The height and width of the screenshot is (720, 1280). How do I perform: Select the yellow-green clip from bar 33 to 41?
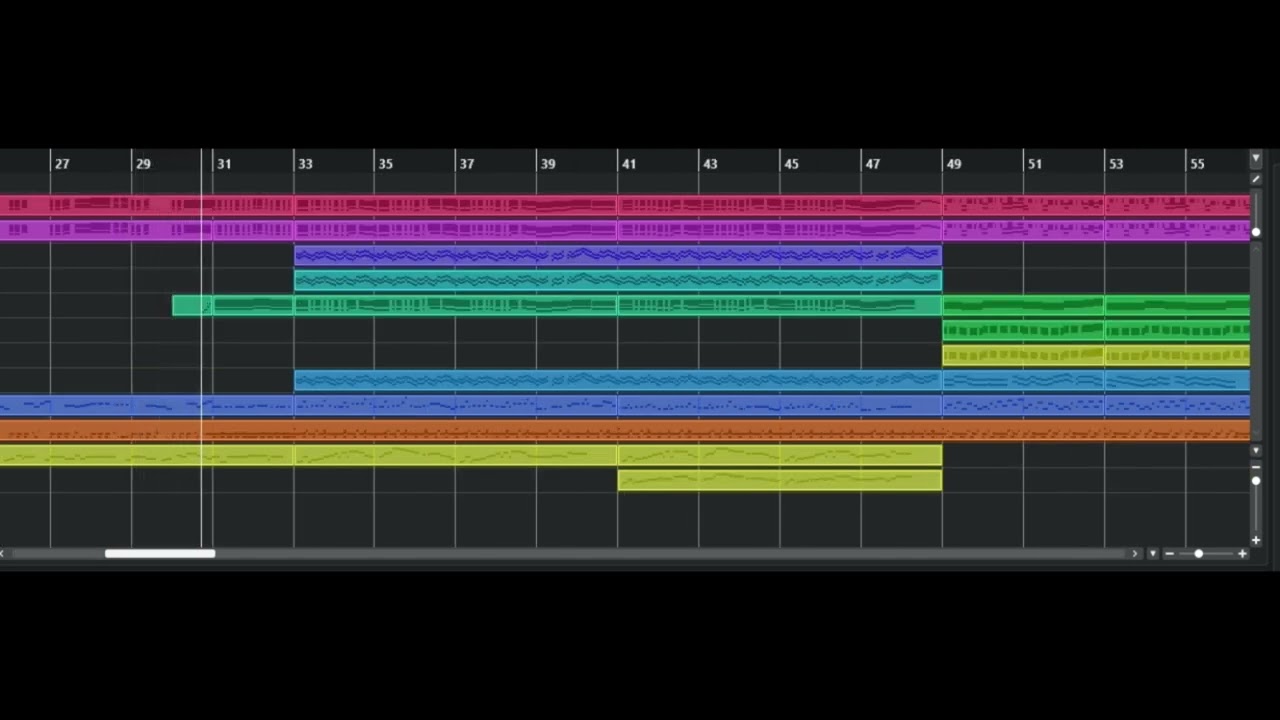click(x=455, y=455)
